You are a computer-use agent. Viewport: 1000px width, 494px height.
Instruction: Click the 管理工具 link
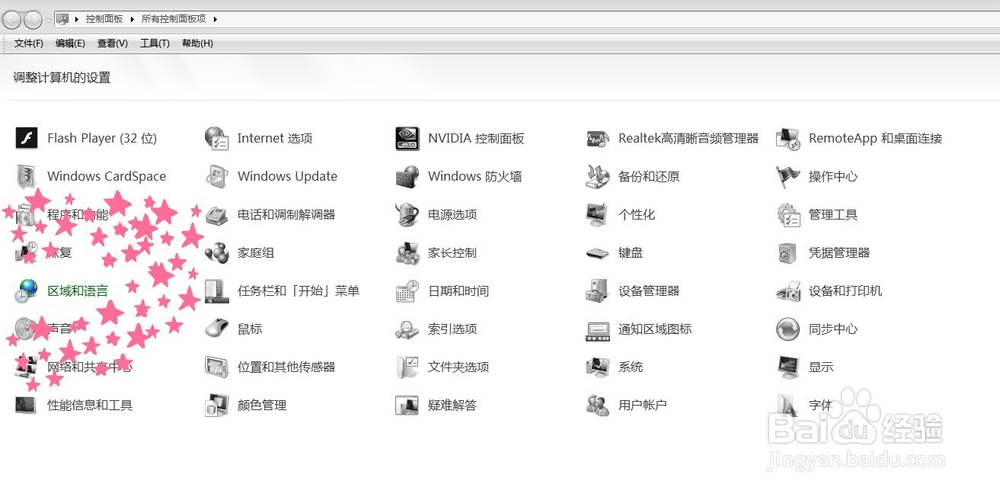tap(833, 214)
